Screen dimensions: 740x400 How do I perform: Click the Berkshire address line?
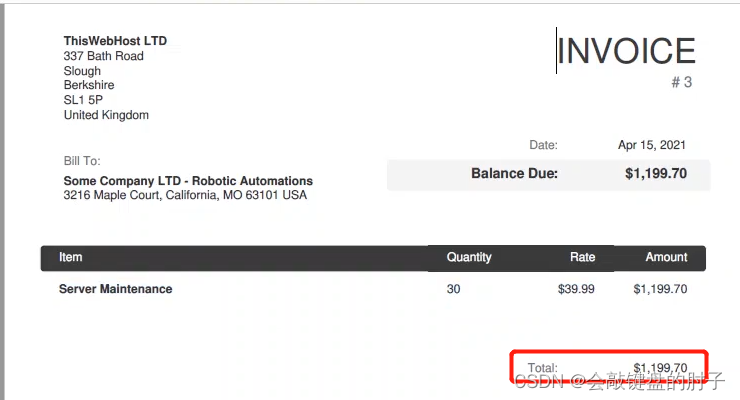point(89,85)
